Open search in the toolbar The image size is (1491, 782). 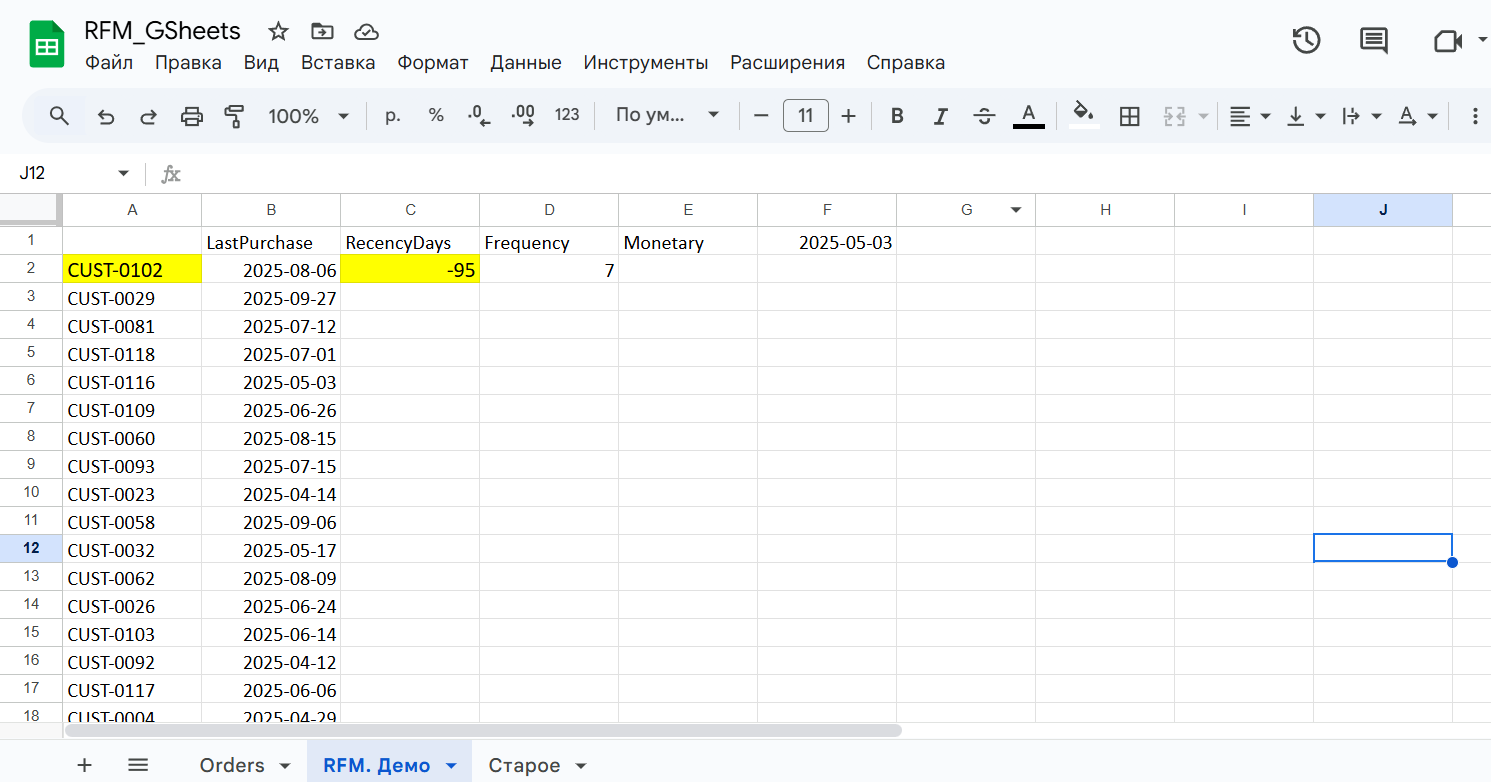[x=59, y=116]
